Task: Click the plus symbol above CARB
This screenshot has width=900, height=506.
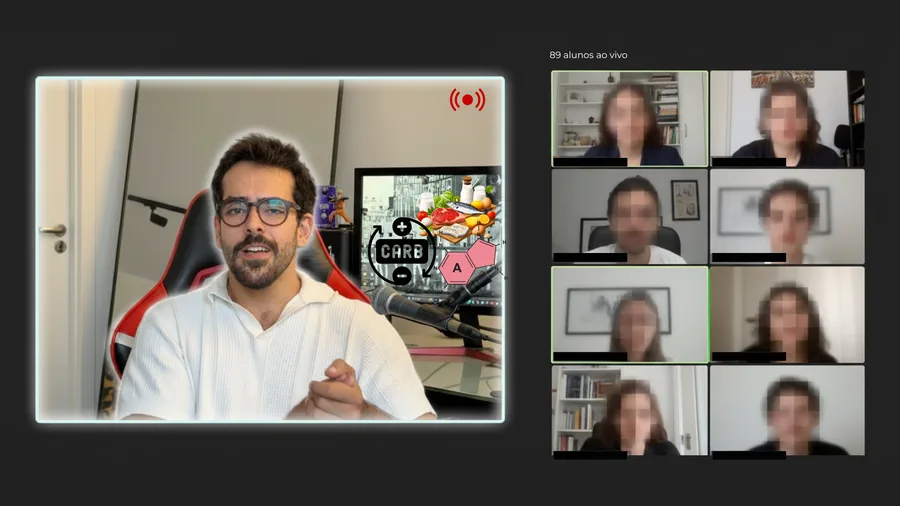Action: (402, 227)
